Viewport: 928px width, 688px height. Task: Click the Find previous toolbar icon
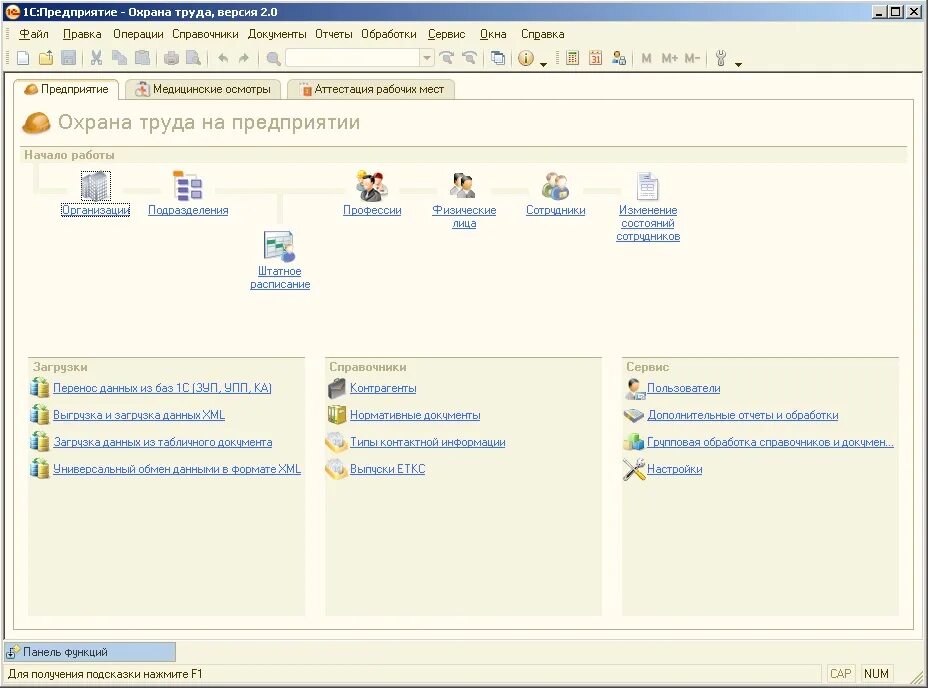(469, 58)
